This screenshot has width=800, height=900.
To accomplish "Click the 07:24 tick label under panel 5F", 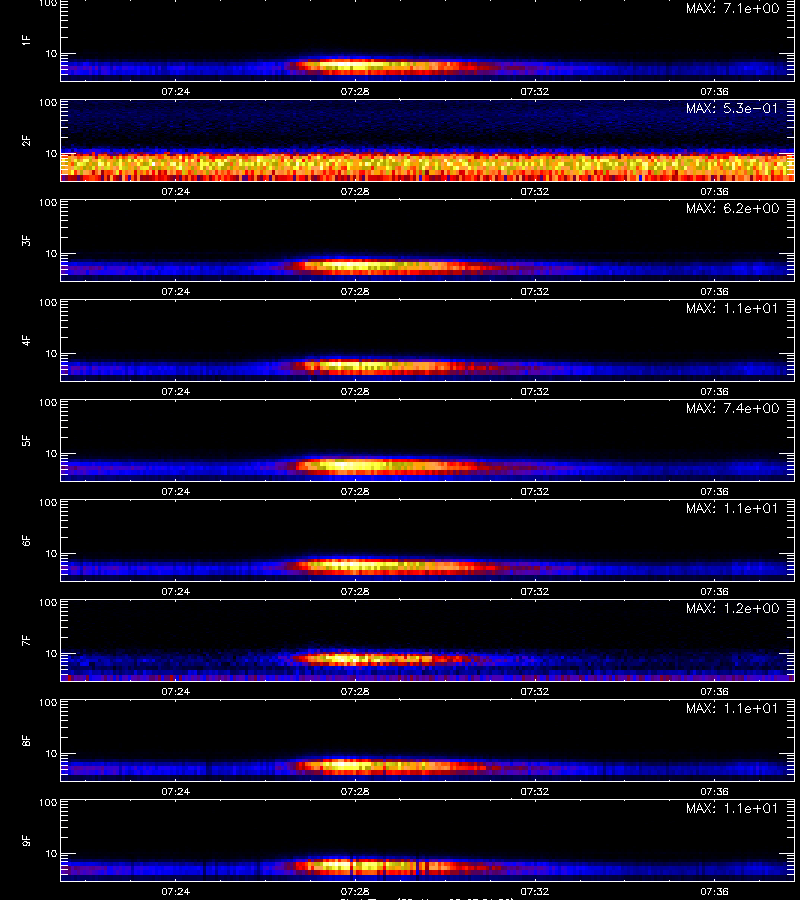I will [x=176, y=491].
